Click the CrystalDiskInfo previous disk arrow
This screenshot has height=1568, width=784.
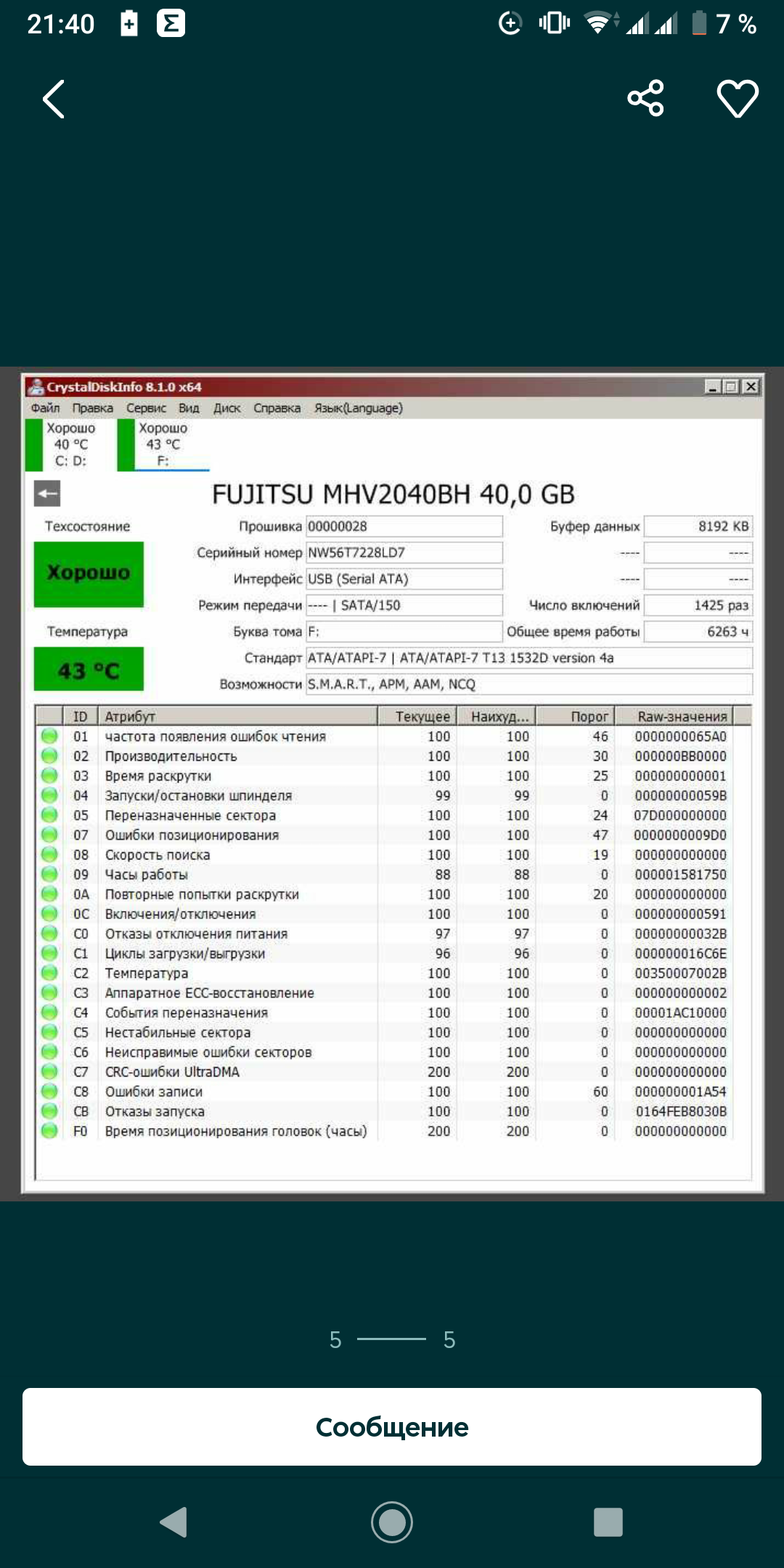[47, 494]
